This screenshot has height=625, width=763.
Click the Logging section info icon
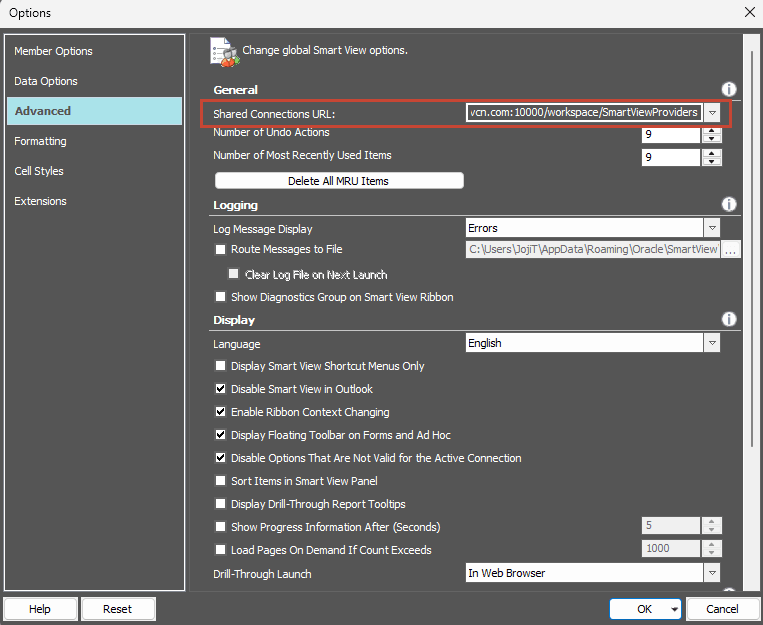point(728,204)
